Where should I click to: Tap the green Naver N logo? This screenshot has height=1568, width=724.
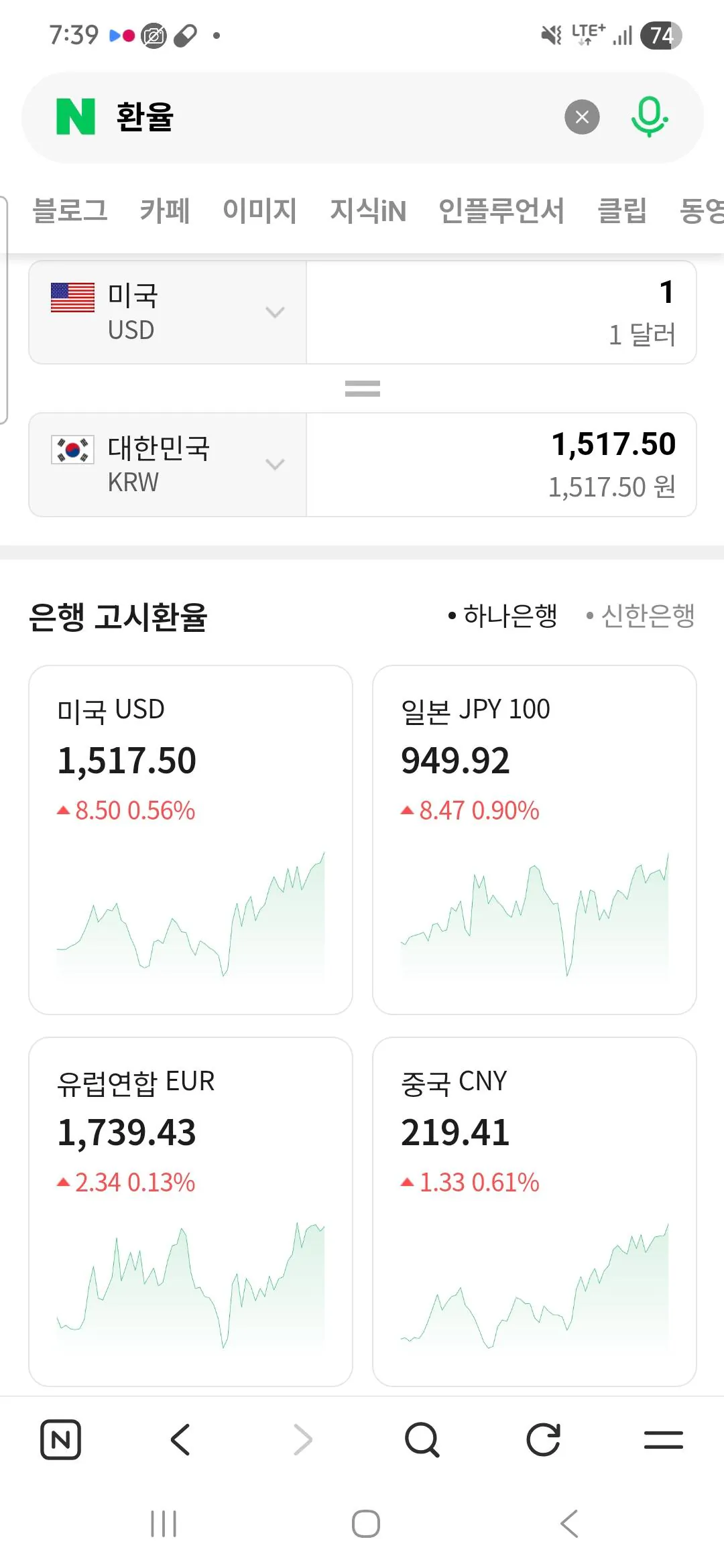pos(76,117)
